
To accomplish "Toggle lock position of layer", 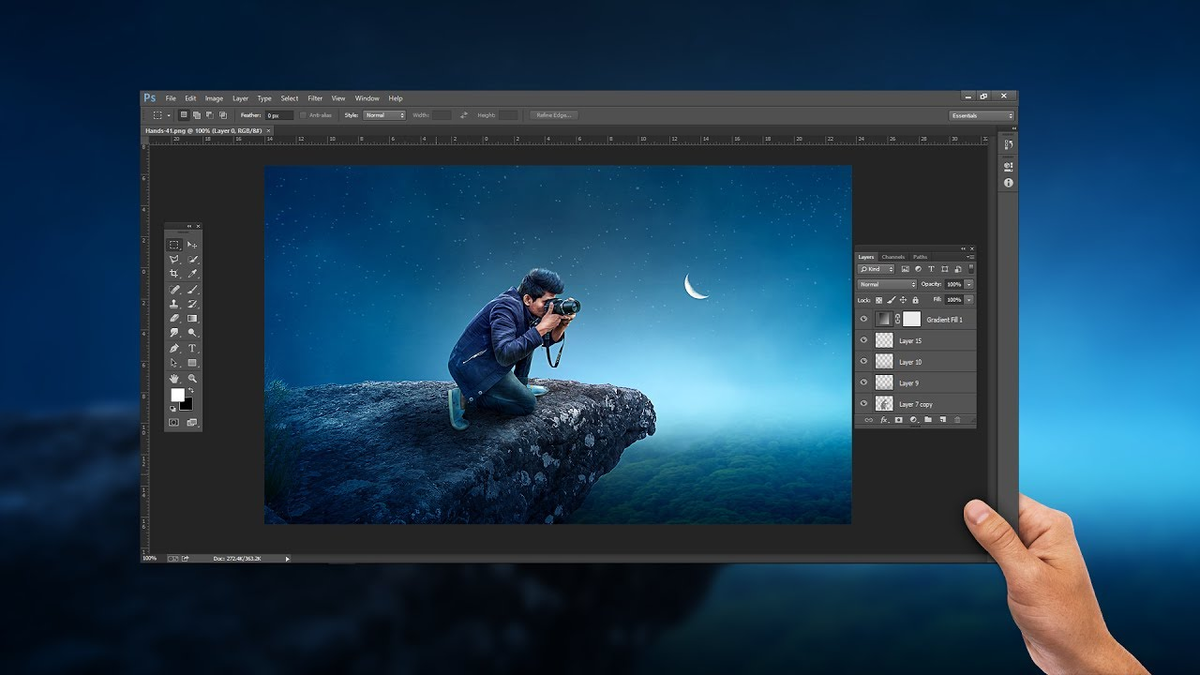I will pyautogui.click(x=903, y=300).
